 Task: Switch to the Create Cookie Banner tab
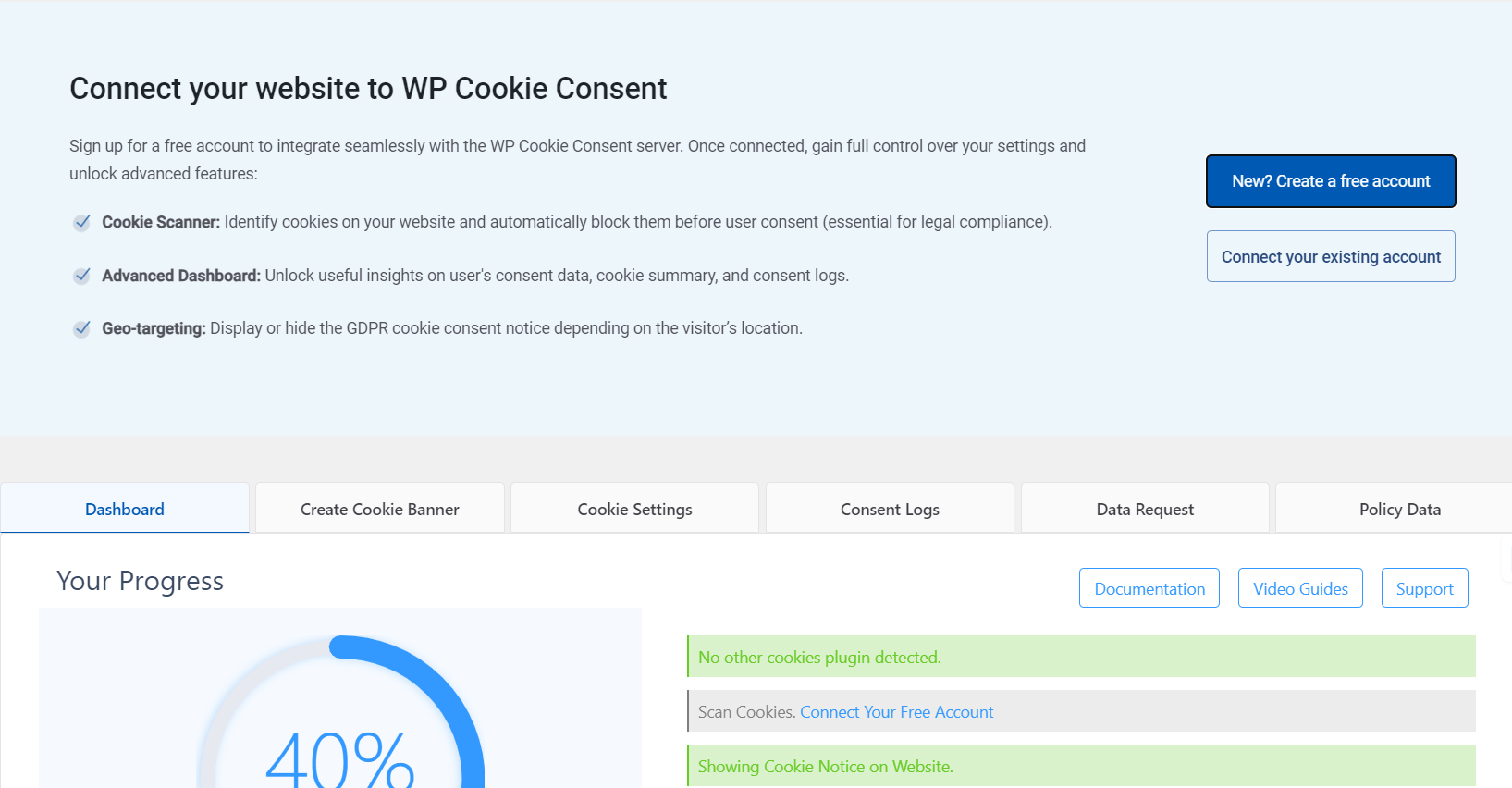click(x=379, y=509)
